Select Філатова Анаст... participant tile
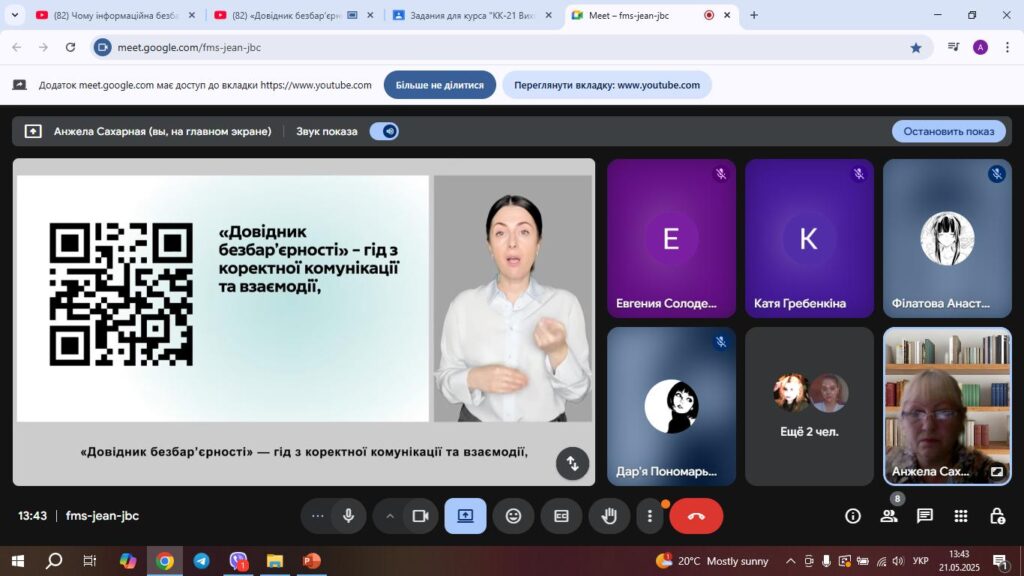1024x576 pixels. [x=947, y=238]
